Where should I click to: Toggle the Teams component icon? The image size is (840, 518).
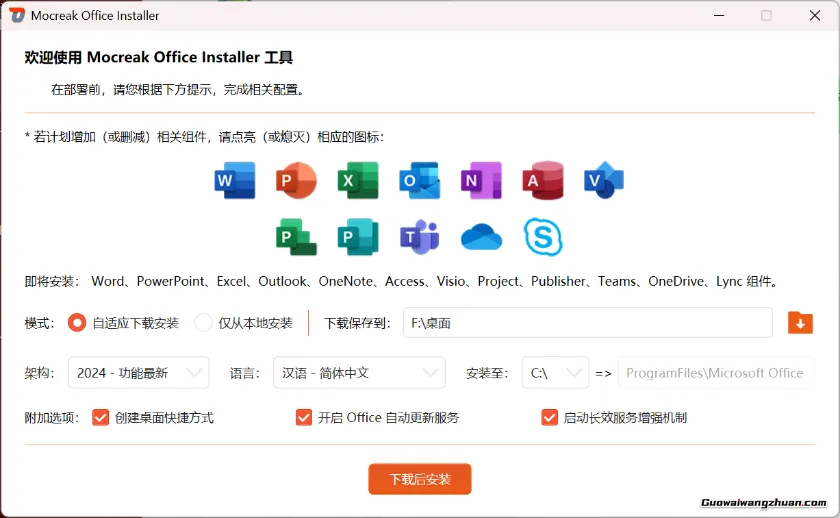[x=419, y=237]
